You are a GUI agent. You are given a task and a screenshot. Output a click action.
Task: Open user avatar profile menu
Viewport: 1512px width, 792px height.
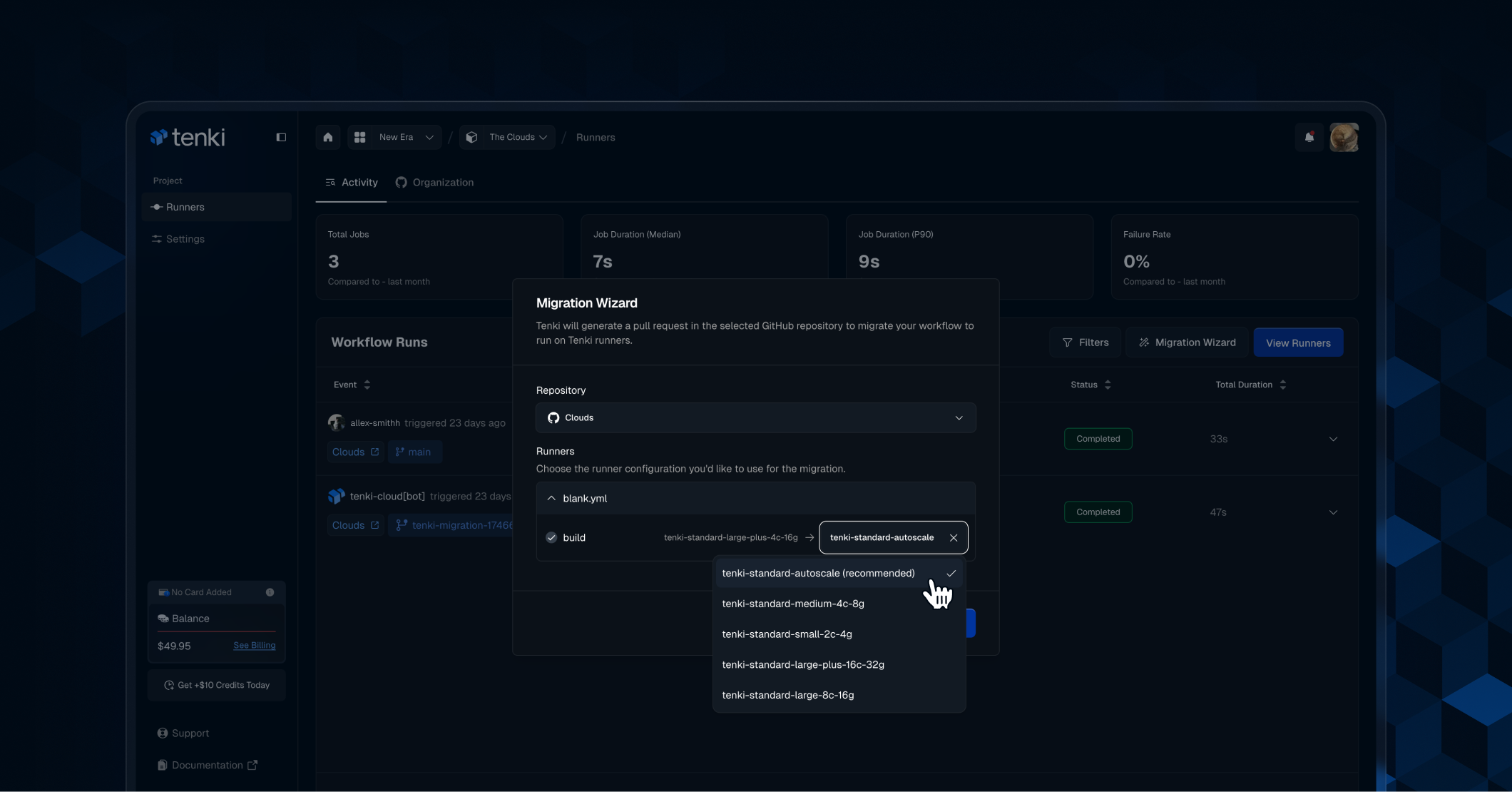coord(1344,137)
